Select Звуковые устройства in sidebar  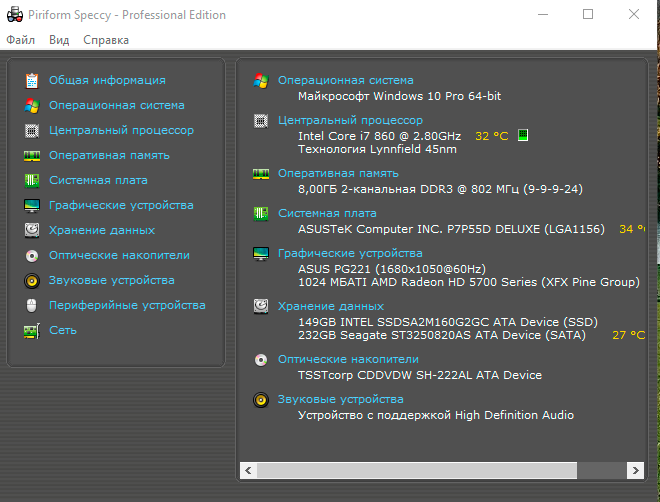click(x=112, y=280)
